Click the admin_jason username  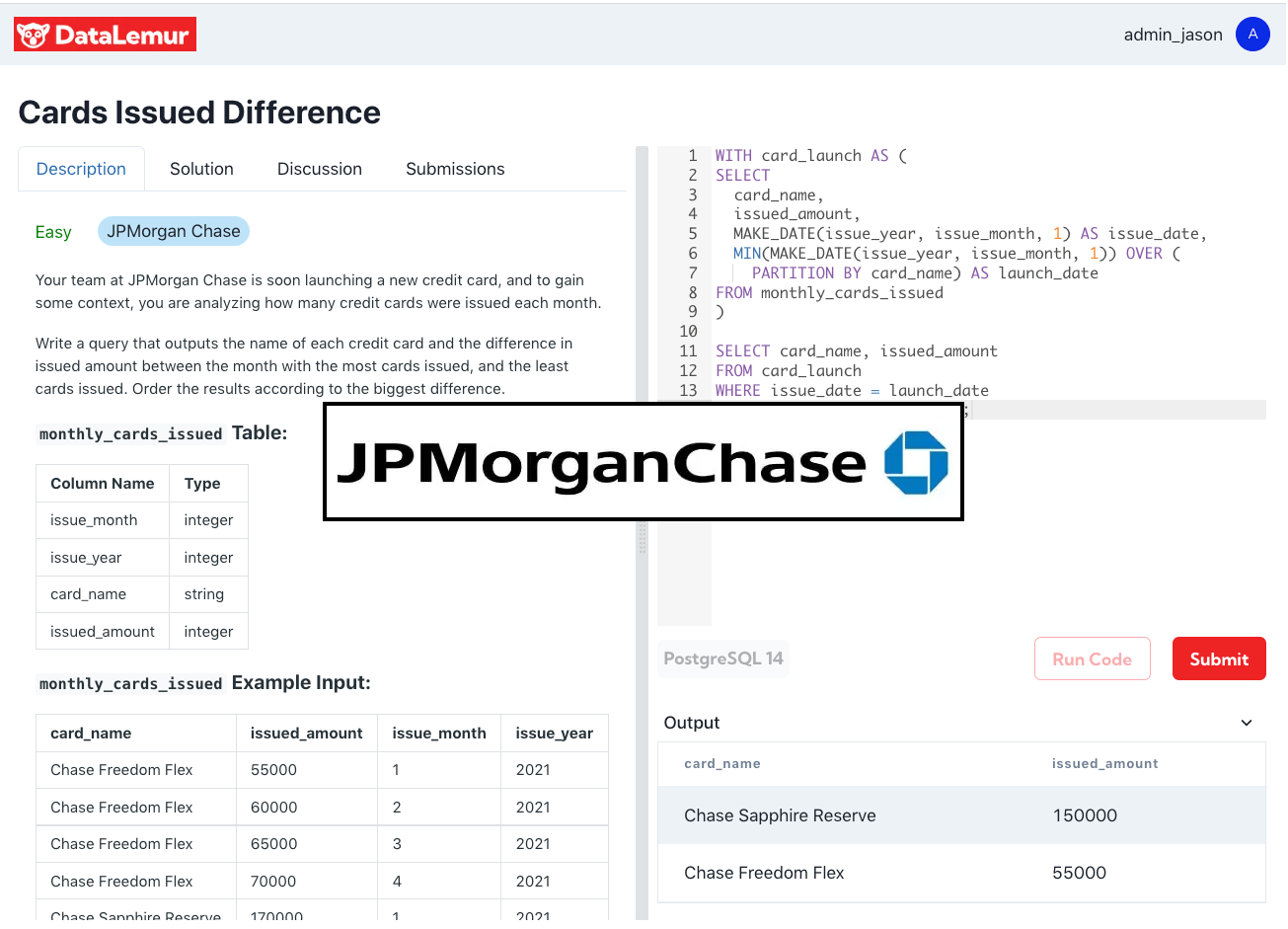(1173, 35)
